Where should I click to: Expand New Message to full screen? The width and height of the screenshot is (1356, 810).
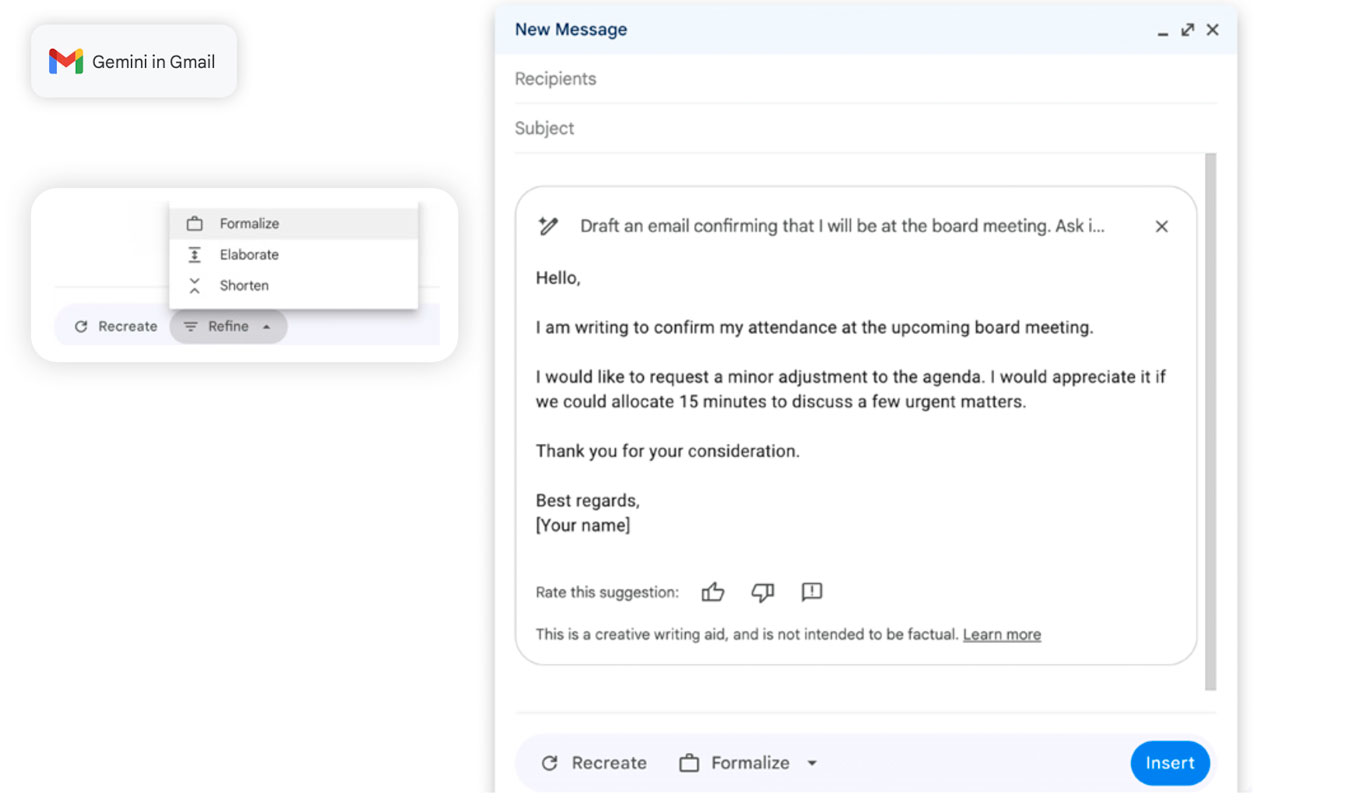[1187, 30]
